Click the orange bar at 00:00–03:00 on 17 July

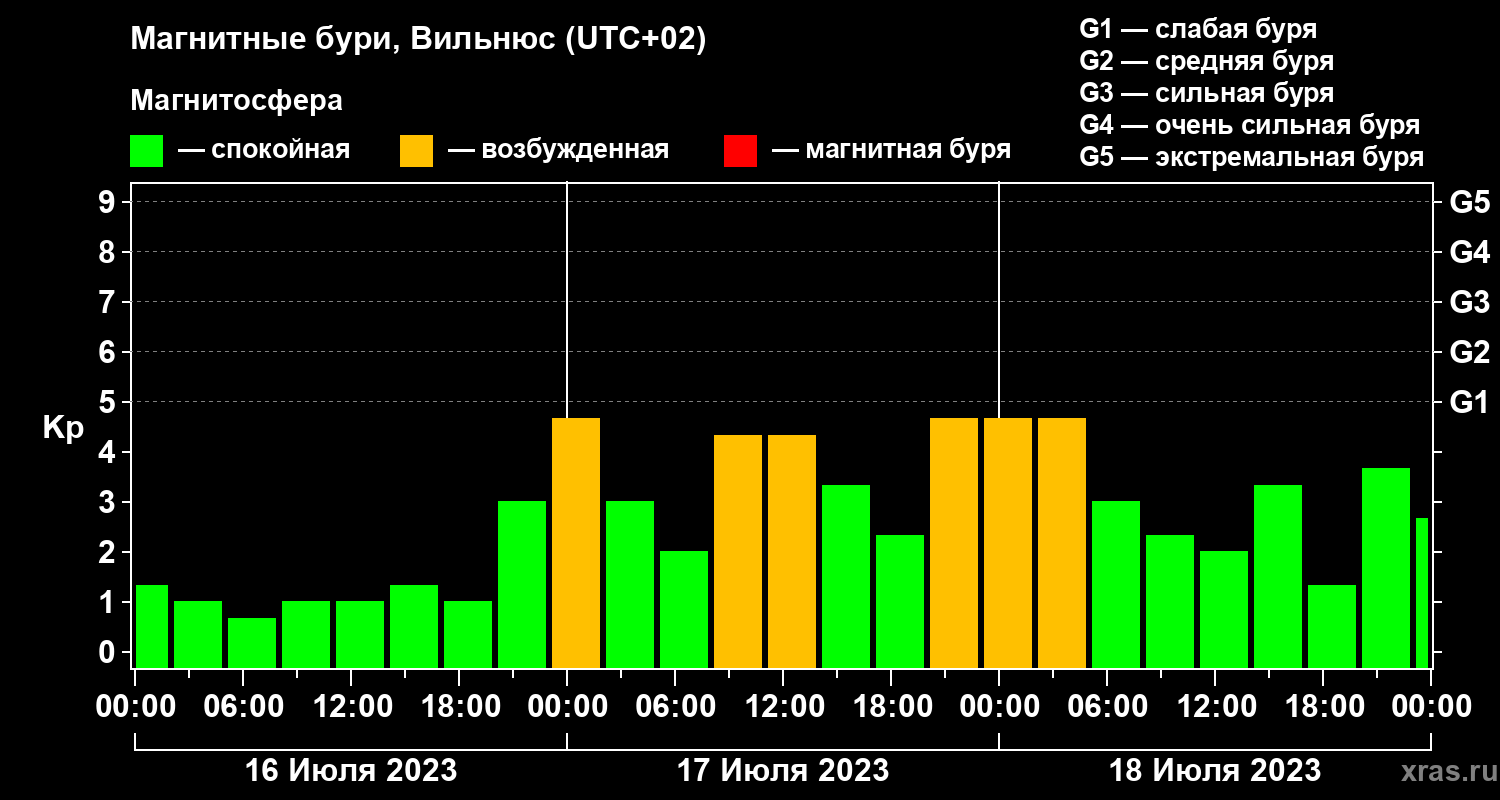pos(576,543)
